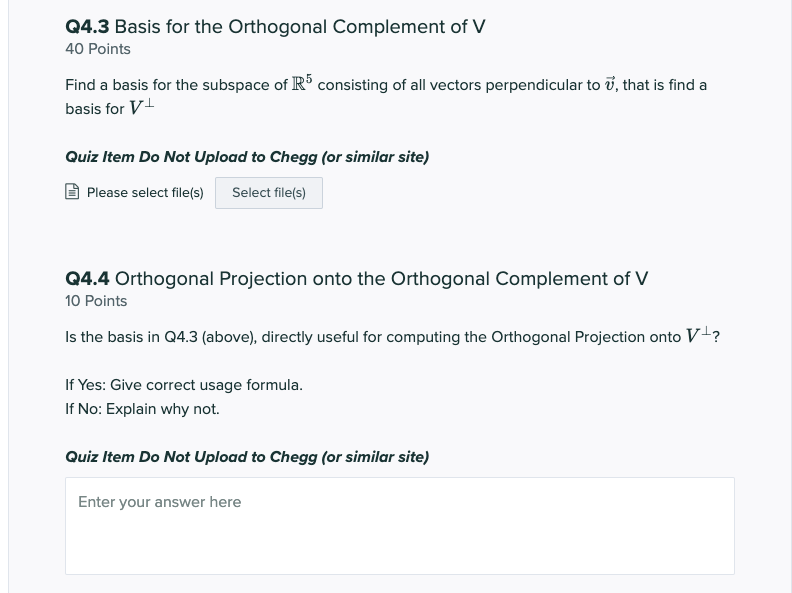Click the vector v symbol in Q4.3

(611, 84)
